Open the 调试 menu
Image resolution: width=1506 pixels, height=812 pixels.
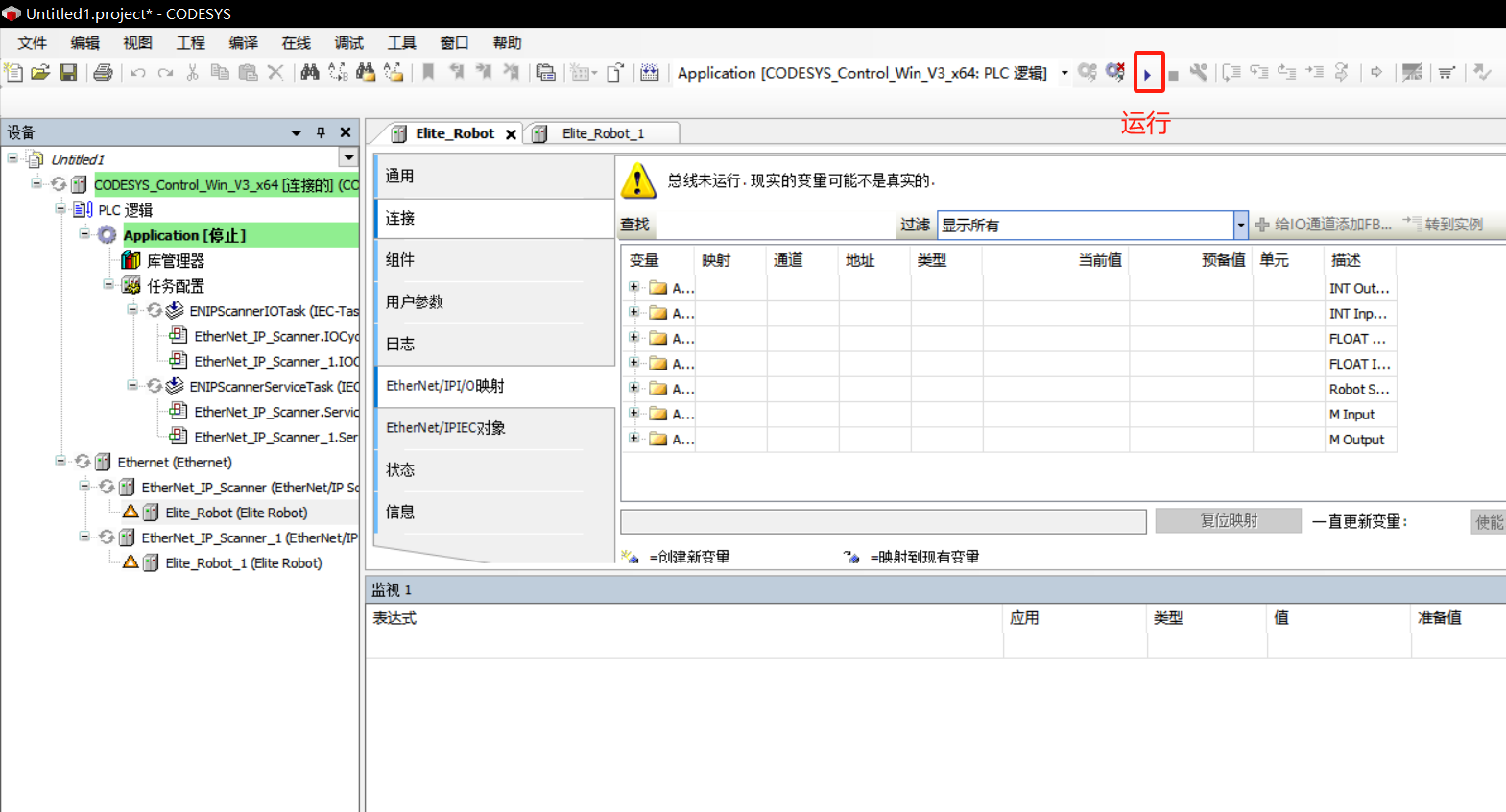tap(348, 43)
